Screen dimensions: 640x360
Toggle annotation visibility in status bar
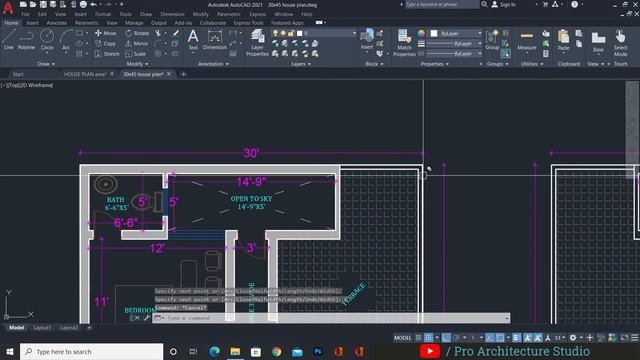(x=528, y=338)
